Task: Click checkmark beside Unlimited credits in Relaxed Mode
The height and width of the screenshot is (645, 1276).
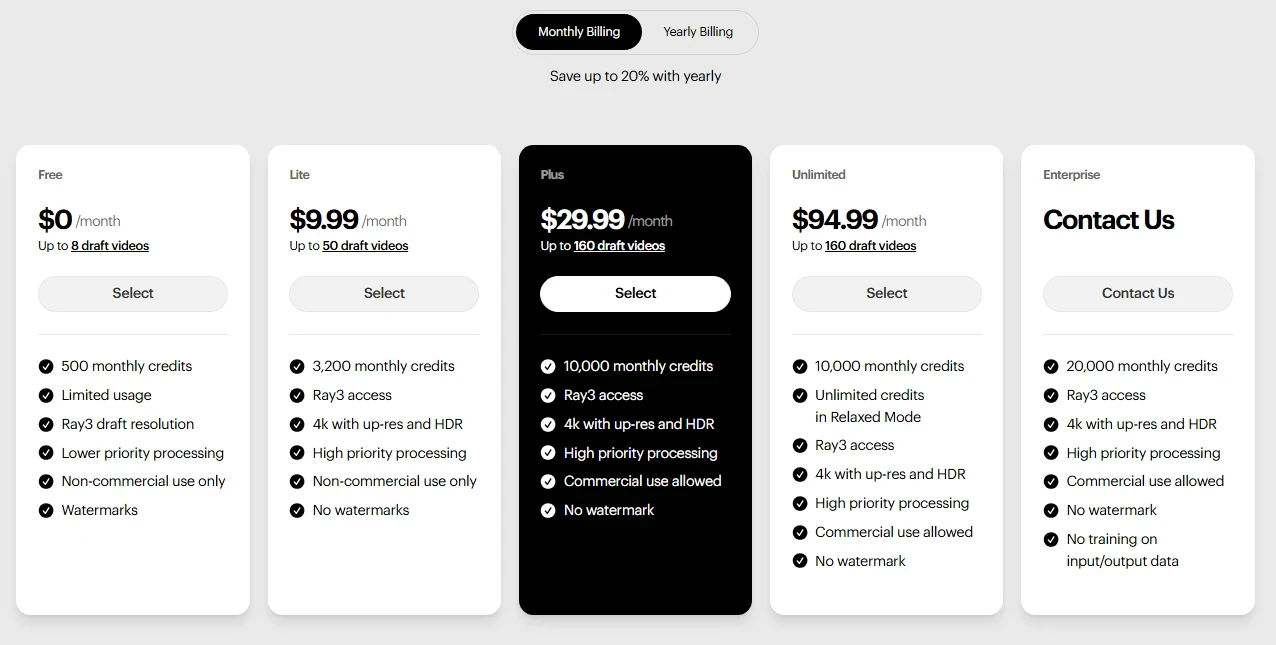Action: pos(800,395)
